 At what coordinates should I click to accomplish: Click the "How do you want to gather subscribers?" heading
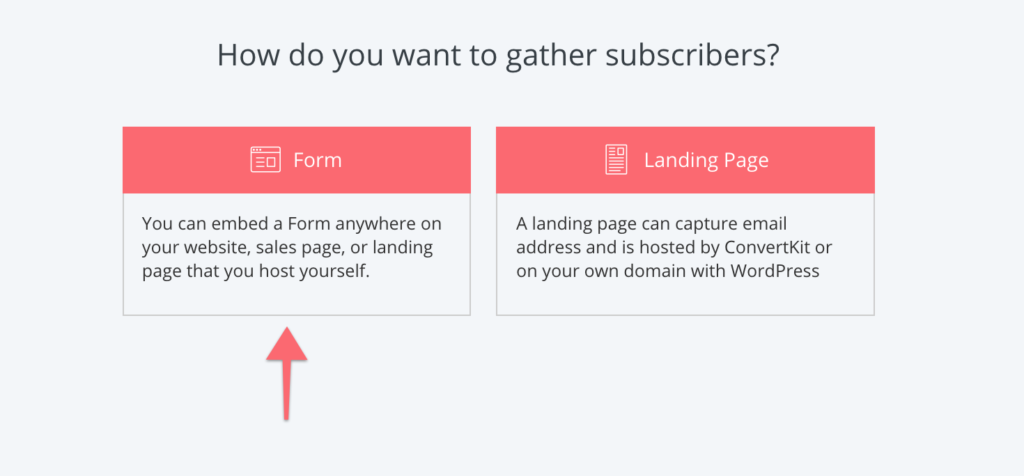(x=498, y=56)
